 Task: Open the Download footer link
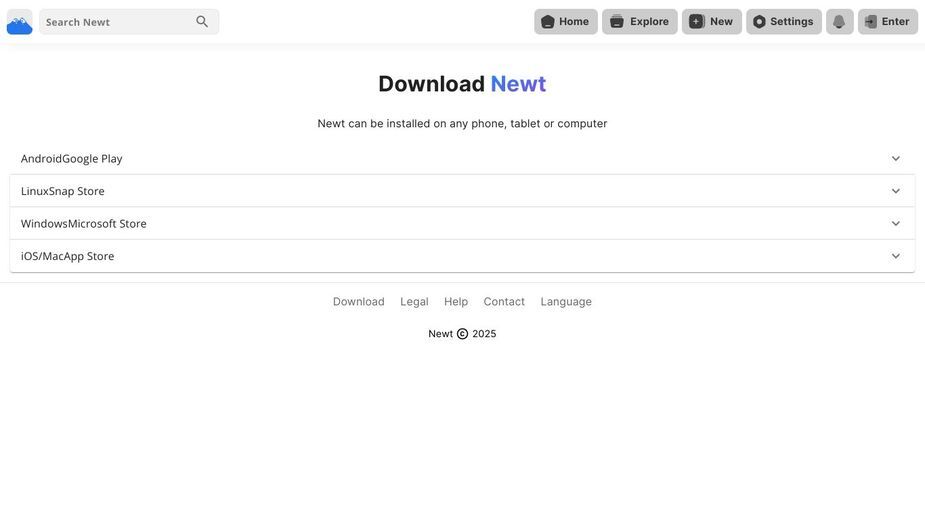point(359,302)
